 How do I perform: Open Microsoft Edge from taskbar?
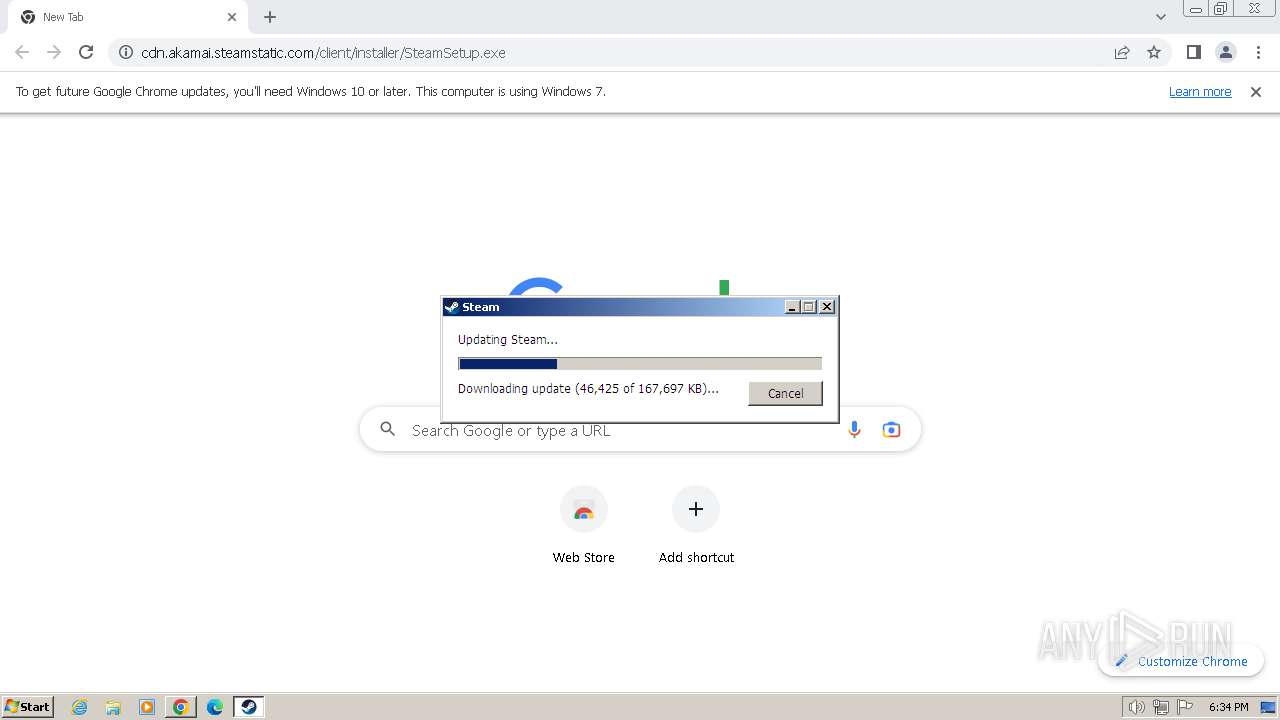pyautogui.click(x=214, y=707)
